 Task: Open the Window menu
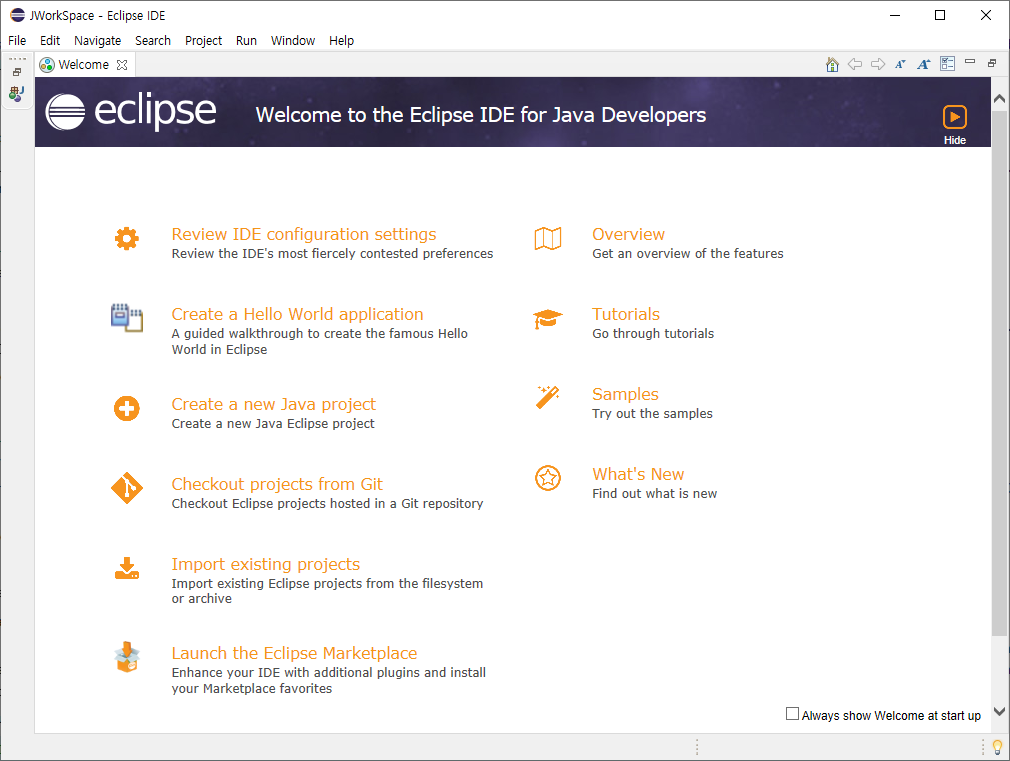(292, 41)
